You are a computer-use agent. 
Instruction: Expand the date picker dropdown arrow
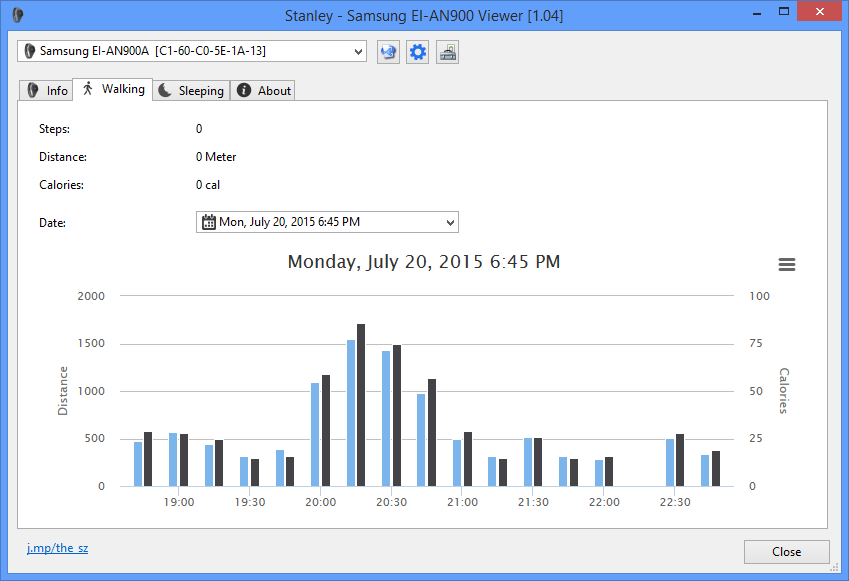[450, 223]
